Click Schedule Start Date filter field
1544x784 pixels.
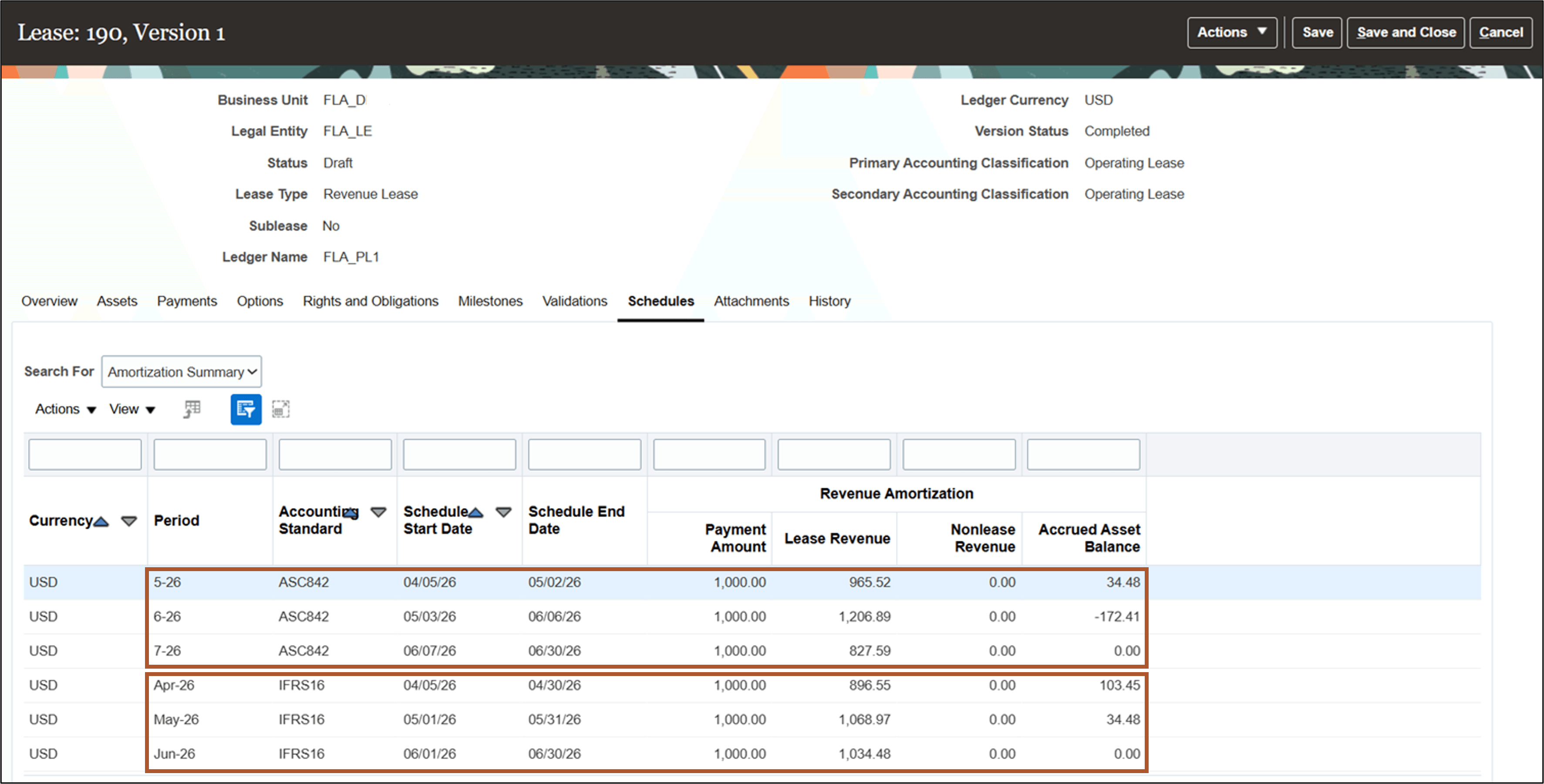tap(459, 454)
